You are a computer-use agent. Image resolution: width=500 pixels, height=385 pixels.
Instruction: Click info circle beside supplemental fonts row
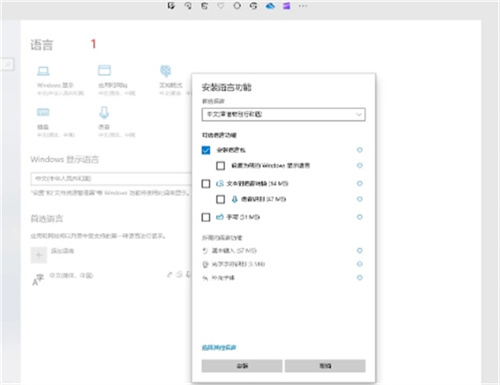tap(360, 278)
